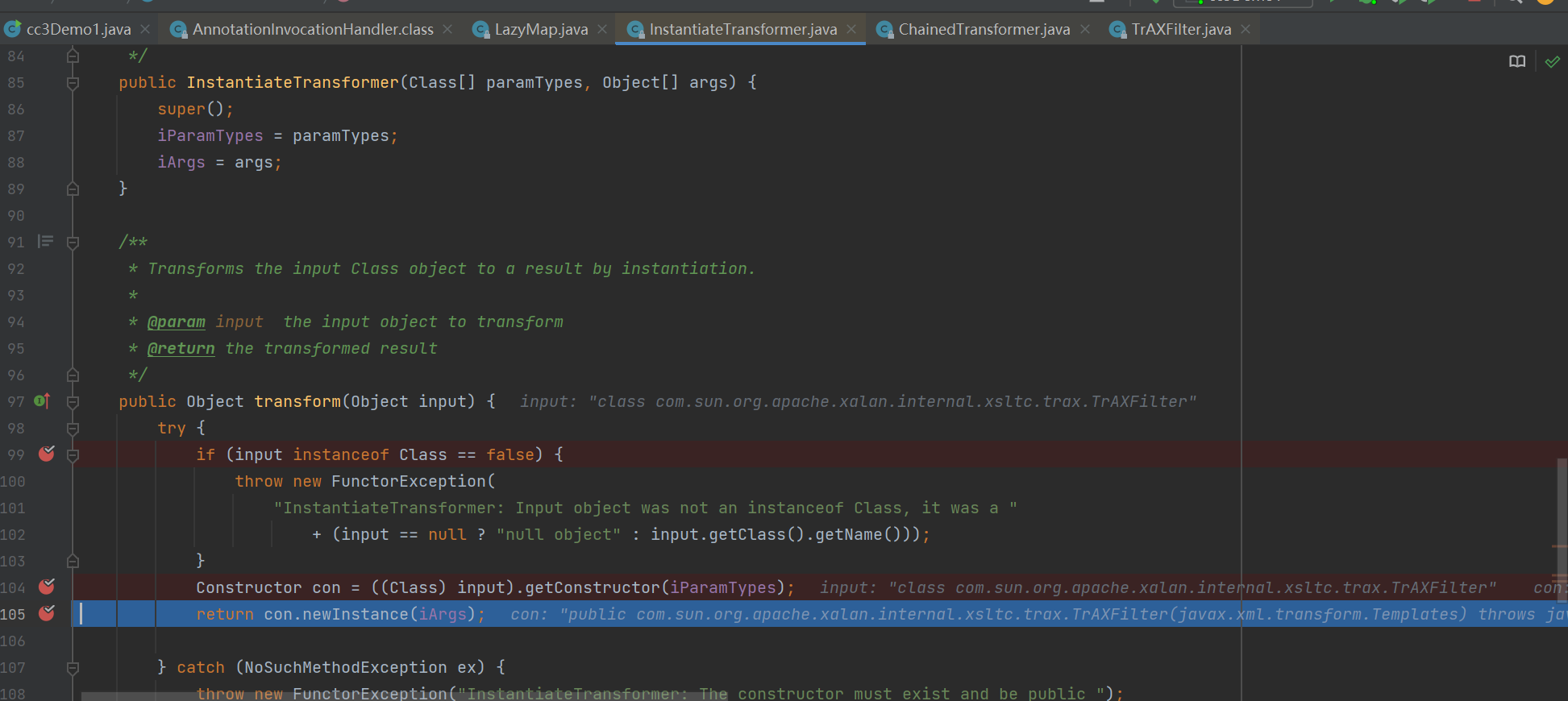1568x701 pixels.
Task: Click inline debug value on line 97
Action: point(858,402)
